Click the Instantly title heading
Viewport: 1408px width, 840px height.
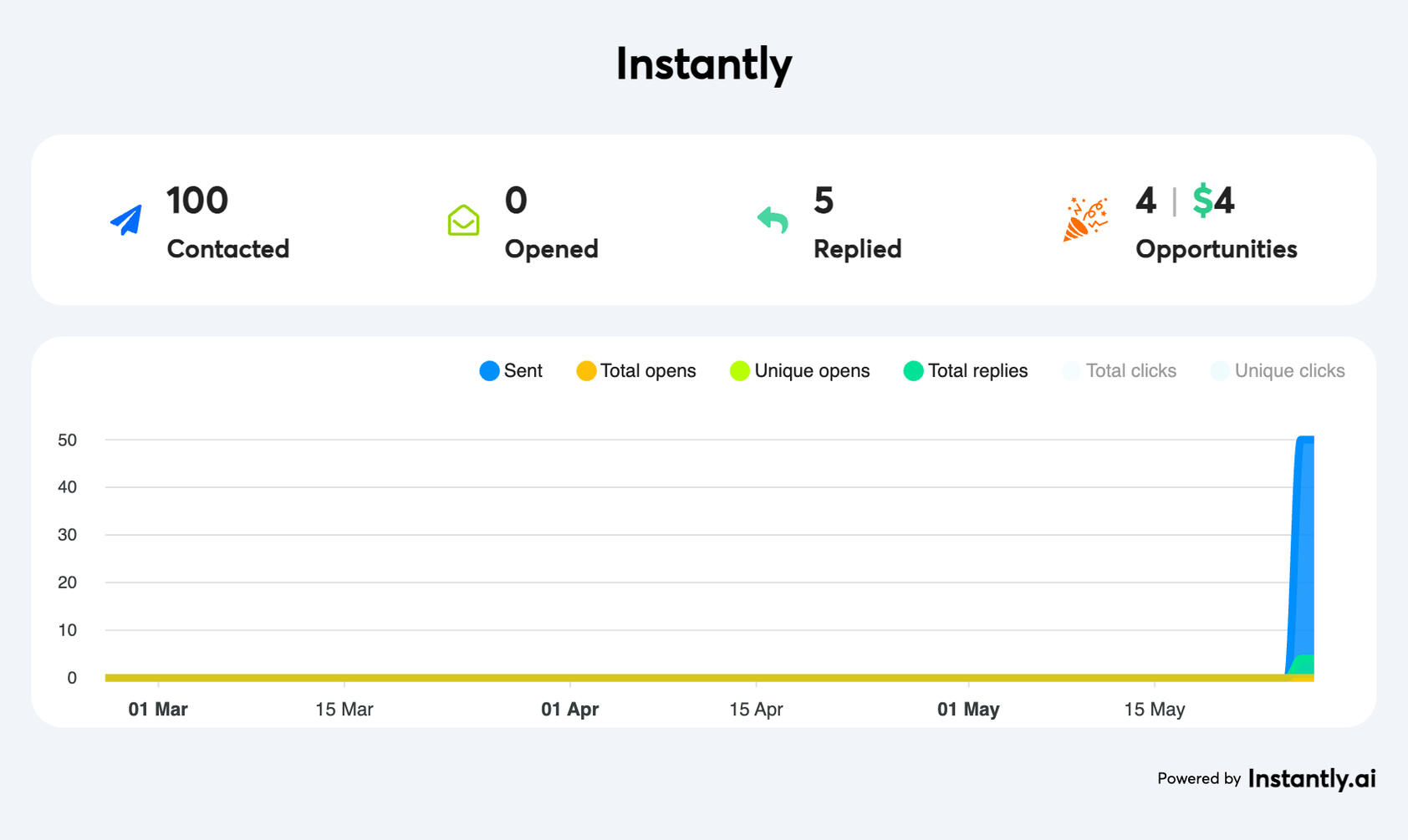(703, 64)
